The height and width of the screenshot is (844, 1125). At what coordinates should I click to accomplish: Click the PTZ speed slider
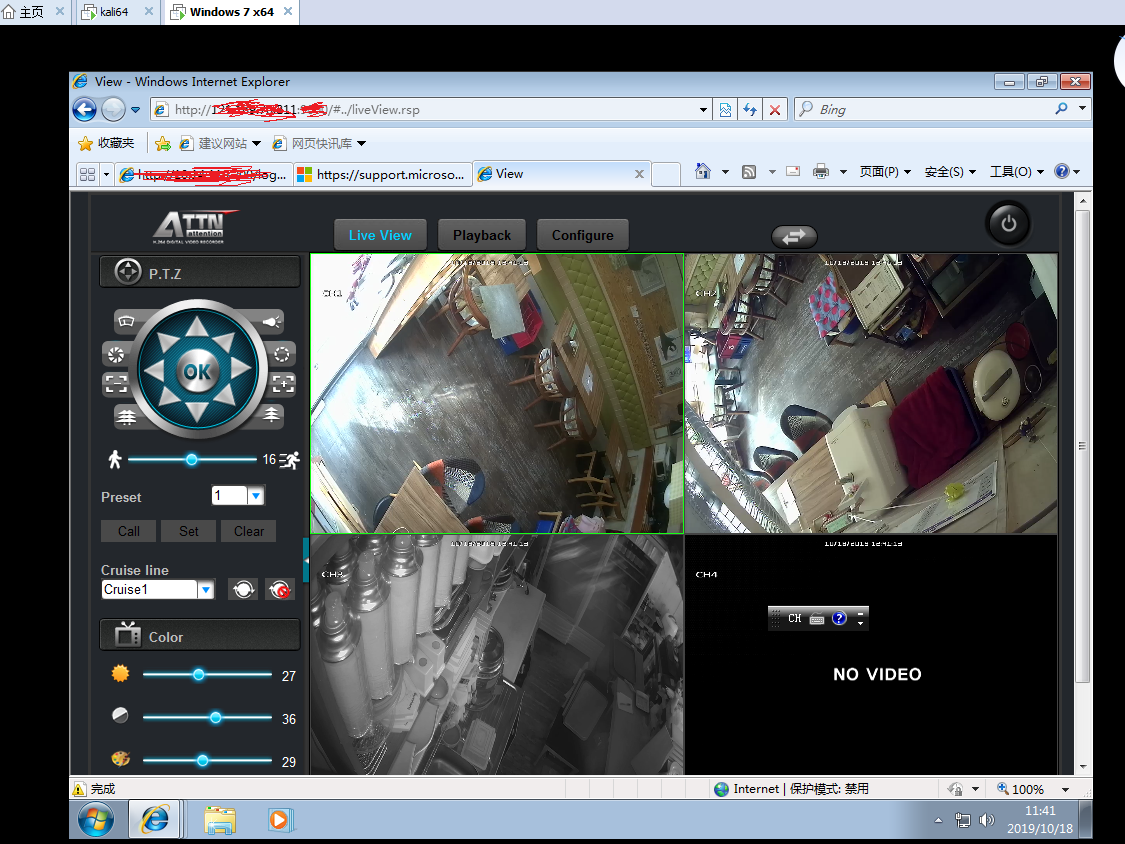click(192, 459)
